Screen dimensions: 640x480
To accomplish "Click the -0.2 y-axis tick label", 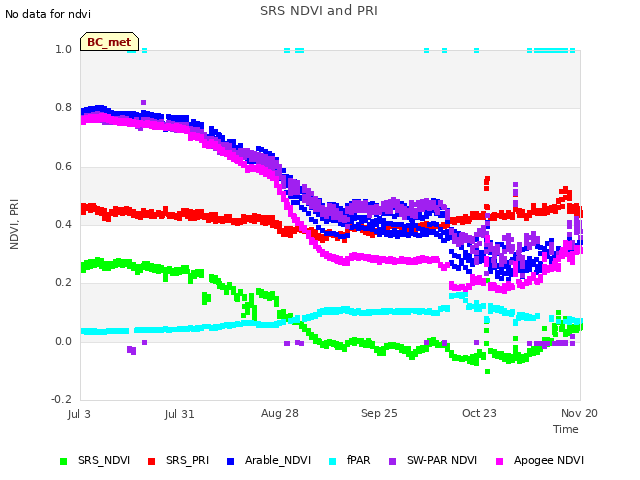I will pos(62,399).
